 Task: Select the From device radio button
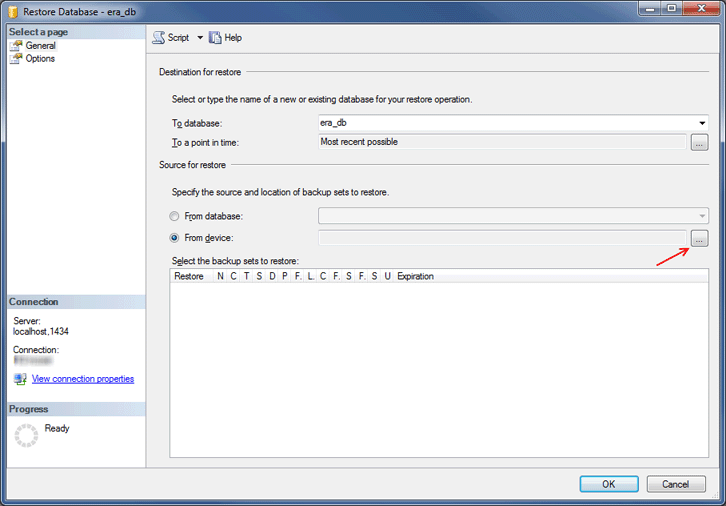pyautogui.click(x=175, y=238)
